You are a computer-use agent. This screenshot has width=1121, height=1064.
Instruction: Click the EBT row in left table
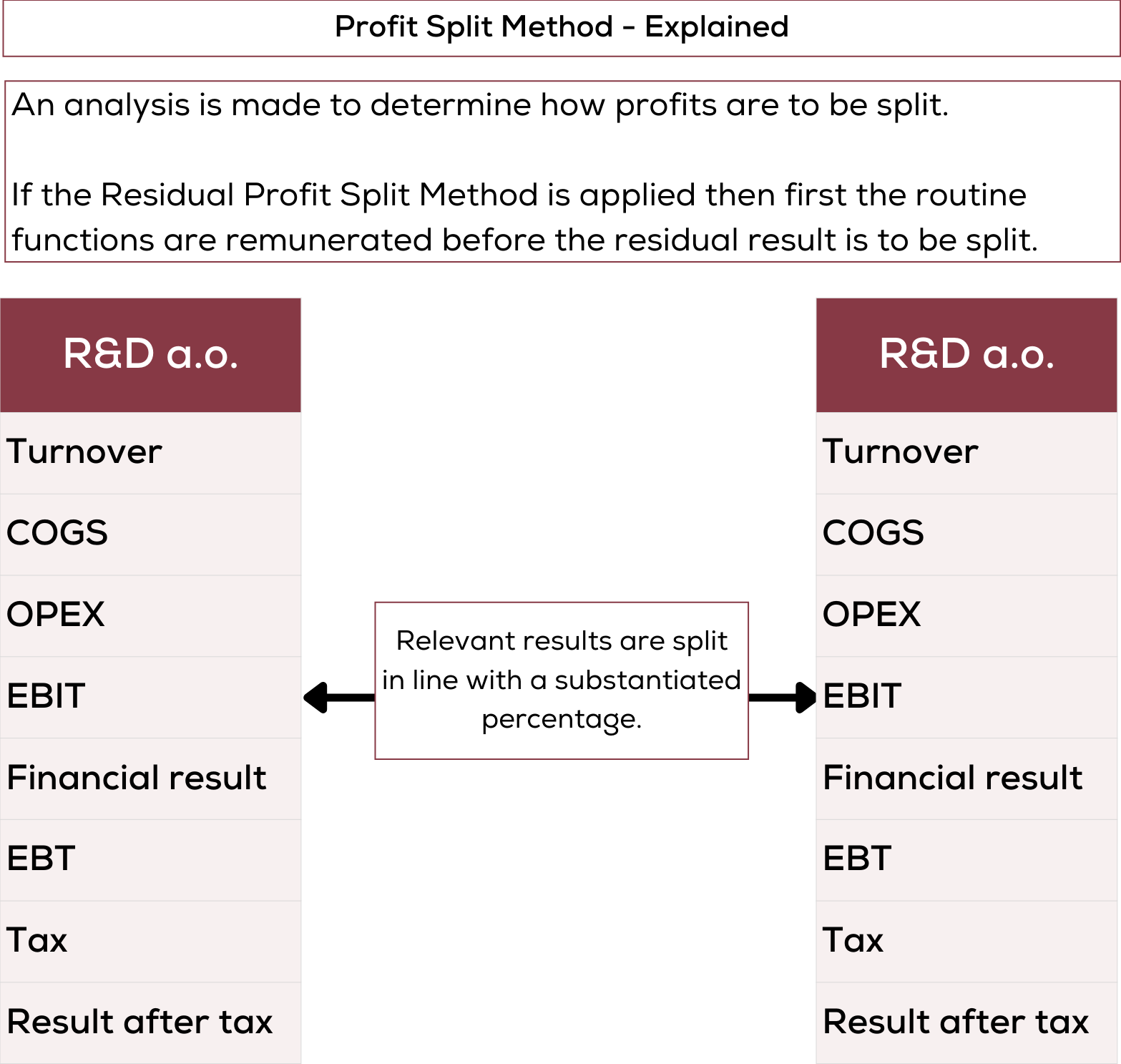click(x=150, y=859)
